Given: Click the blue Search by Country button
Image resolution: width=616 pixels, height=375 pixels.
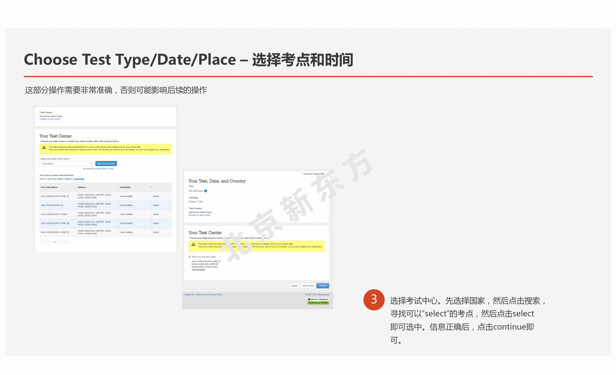Looking at the screenshot, I should pos(106,164).
